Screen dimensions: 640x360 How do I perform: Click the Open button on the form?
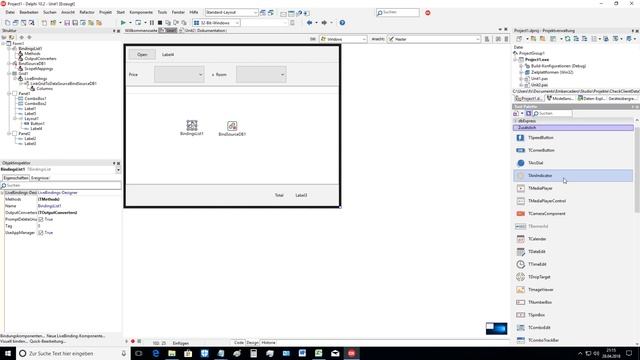click(x=142, y=54)
